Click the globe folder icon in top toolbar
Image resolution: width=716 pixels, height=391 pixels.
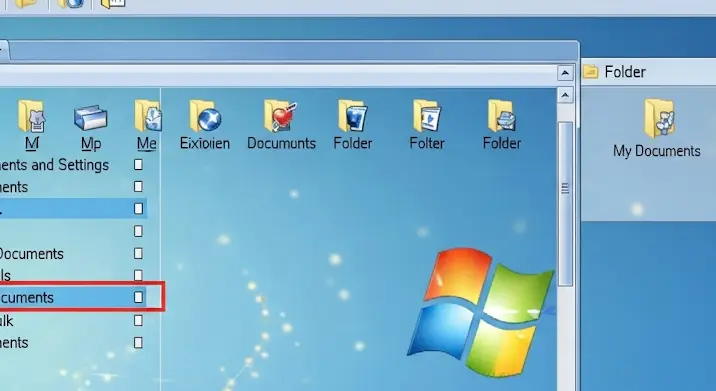click(70, 4)
